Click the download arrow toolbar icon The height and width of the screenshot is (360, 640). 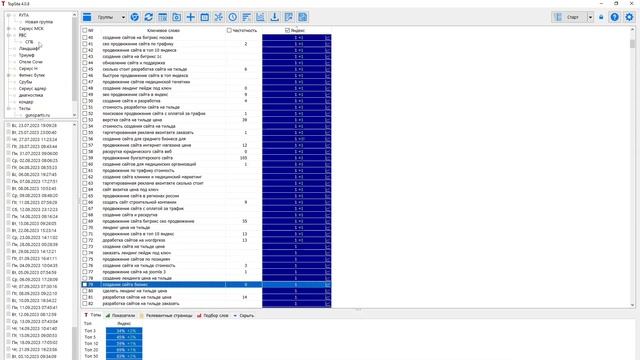(275, 17)
